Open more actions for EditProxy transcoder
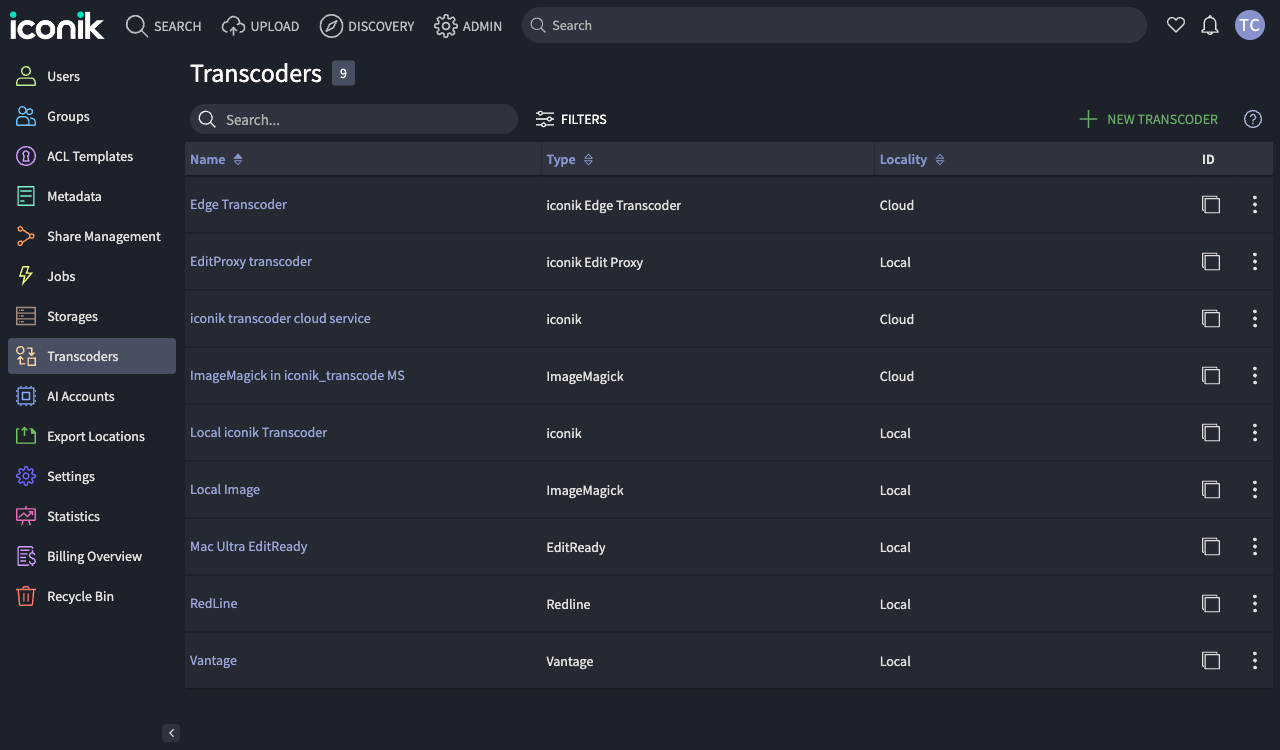Viewport: 1280px width, 750px height. coord(1255,262)
